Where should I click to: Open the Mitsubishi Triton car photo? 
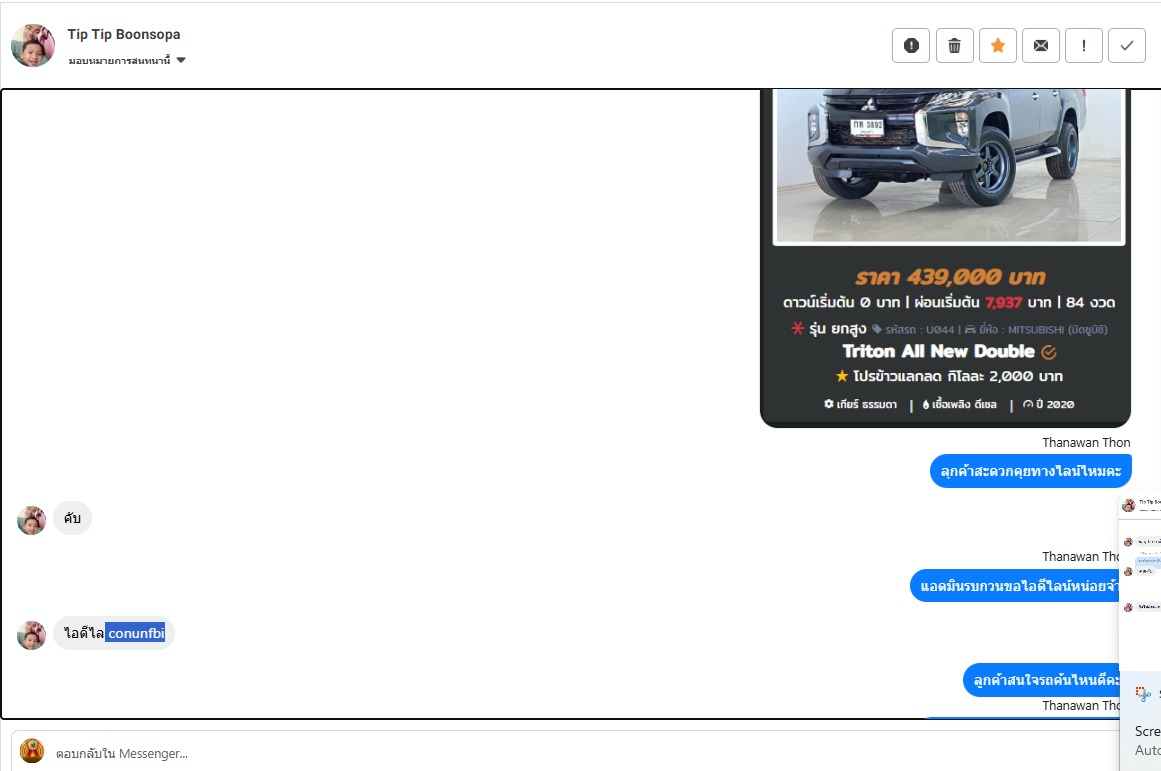coord(948,167)
